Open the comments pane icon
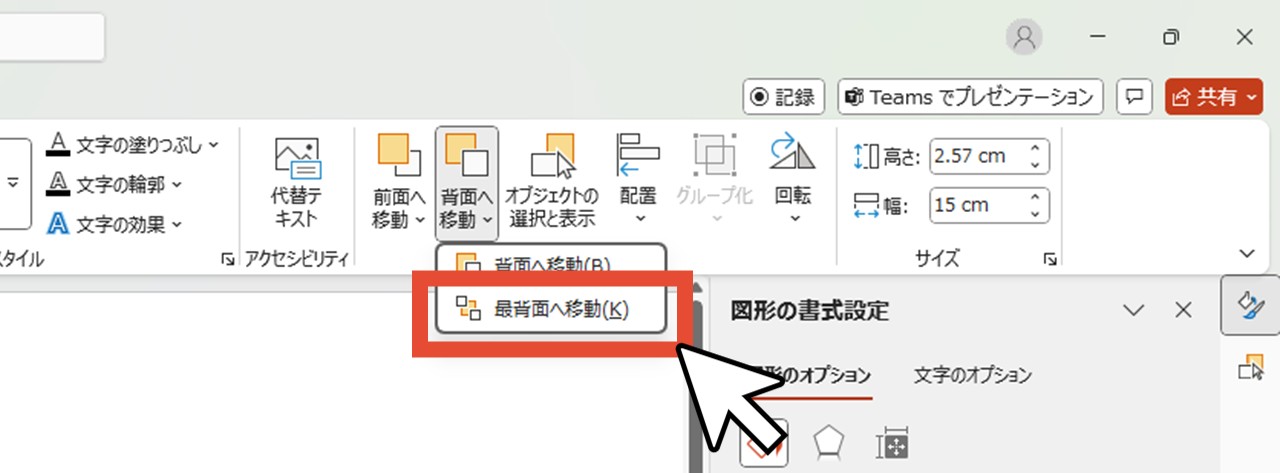Image resolution: width=1280 pixels, height=473 pixels. click(1134, 97)
